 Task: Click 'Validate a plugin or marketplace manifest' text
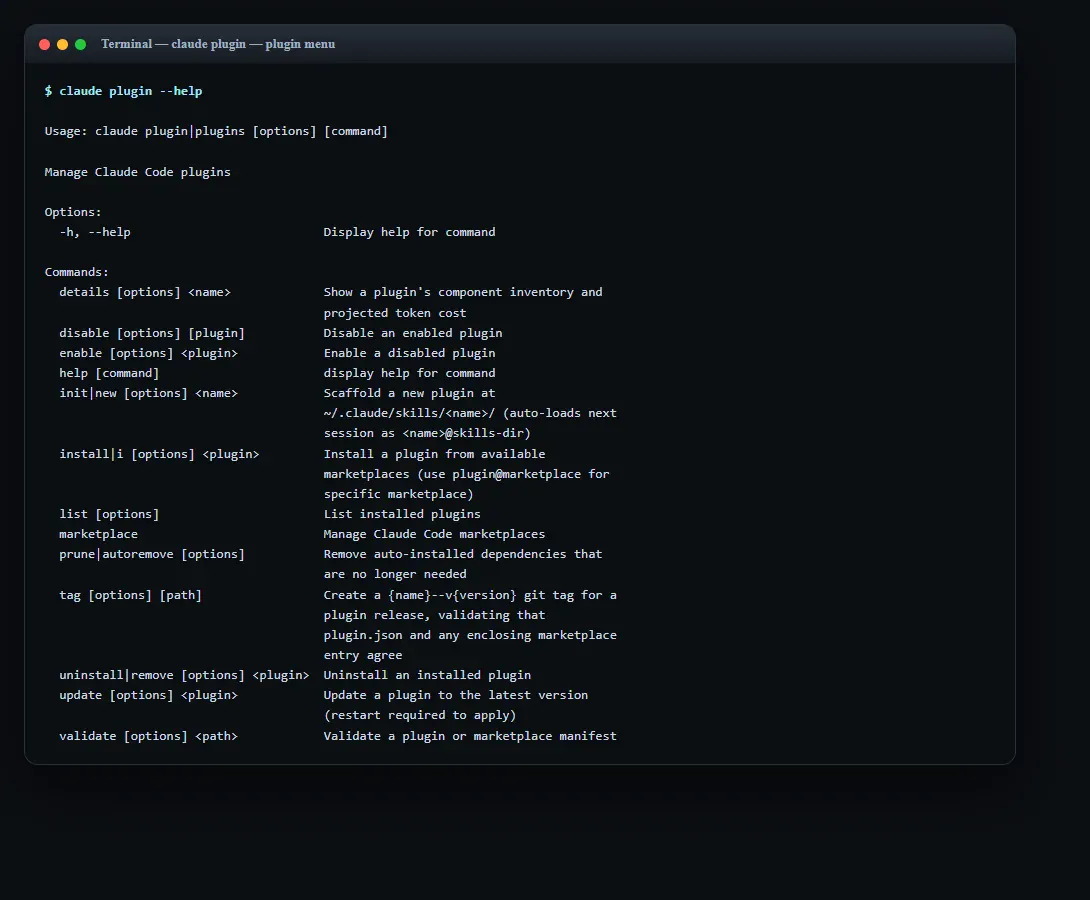point(470,736)
